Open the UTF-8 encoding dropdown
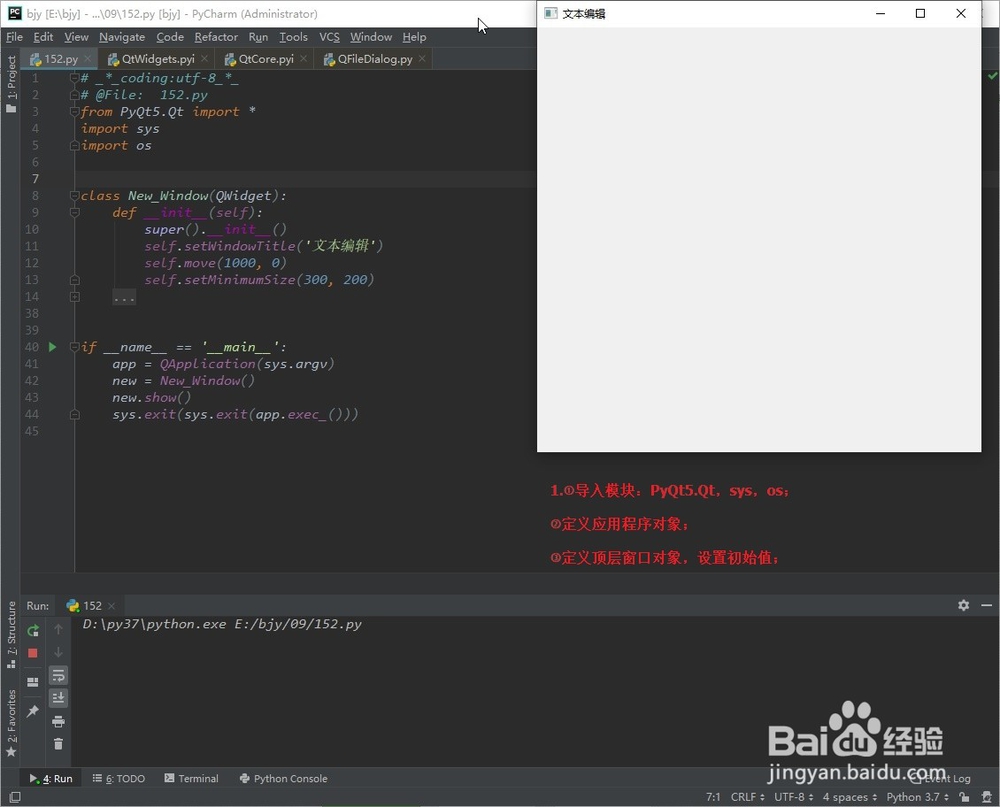1000x807 pixels. click(793, 797)
